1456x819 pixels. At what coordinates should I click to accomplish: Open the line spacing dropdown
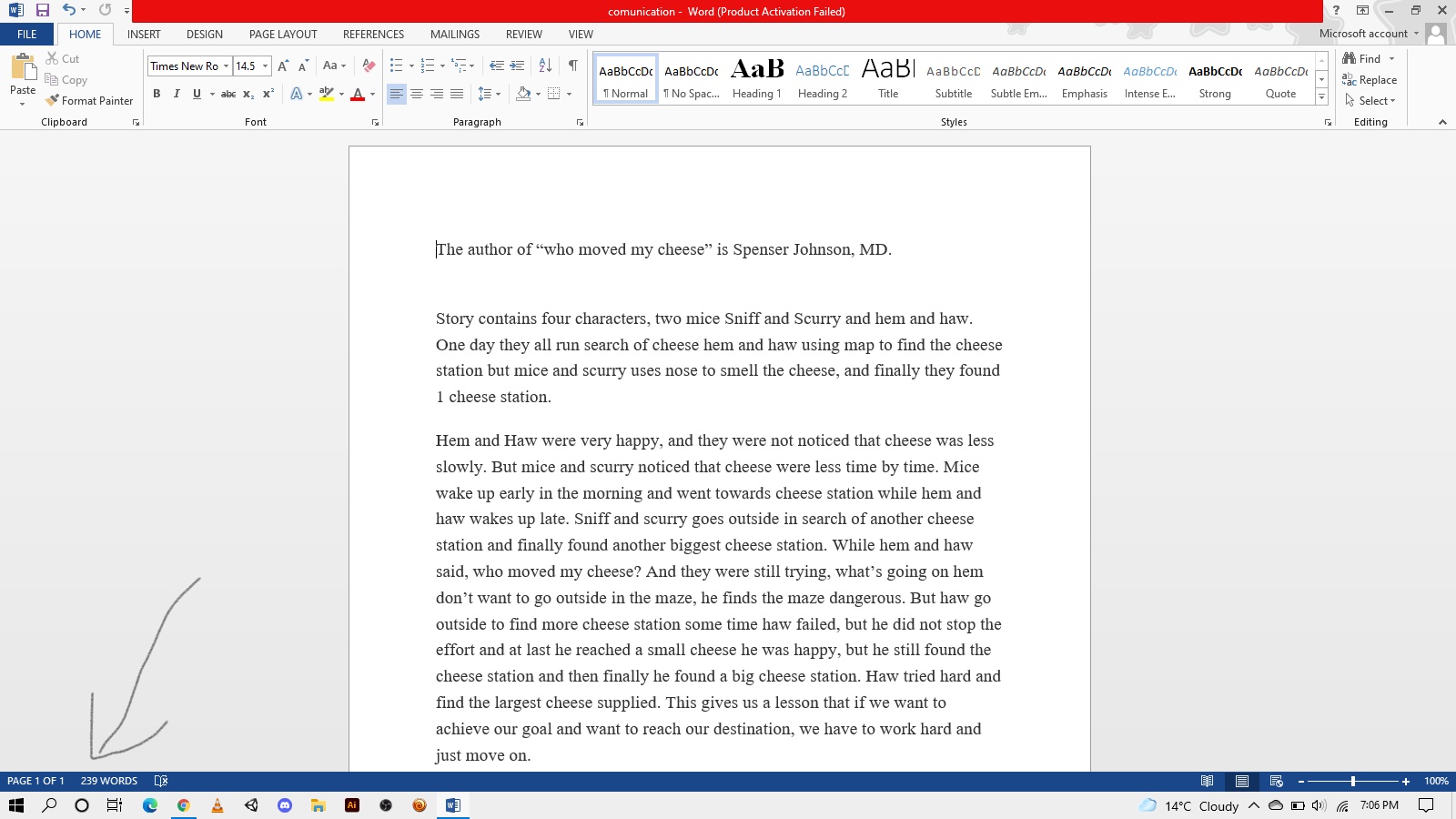[x=489, y=94]
